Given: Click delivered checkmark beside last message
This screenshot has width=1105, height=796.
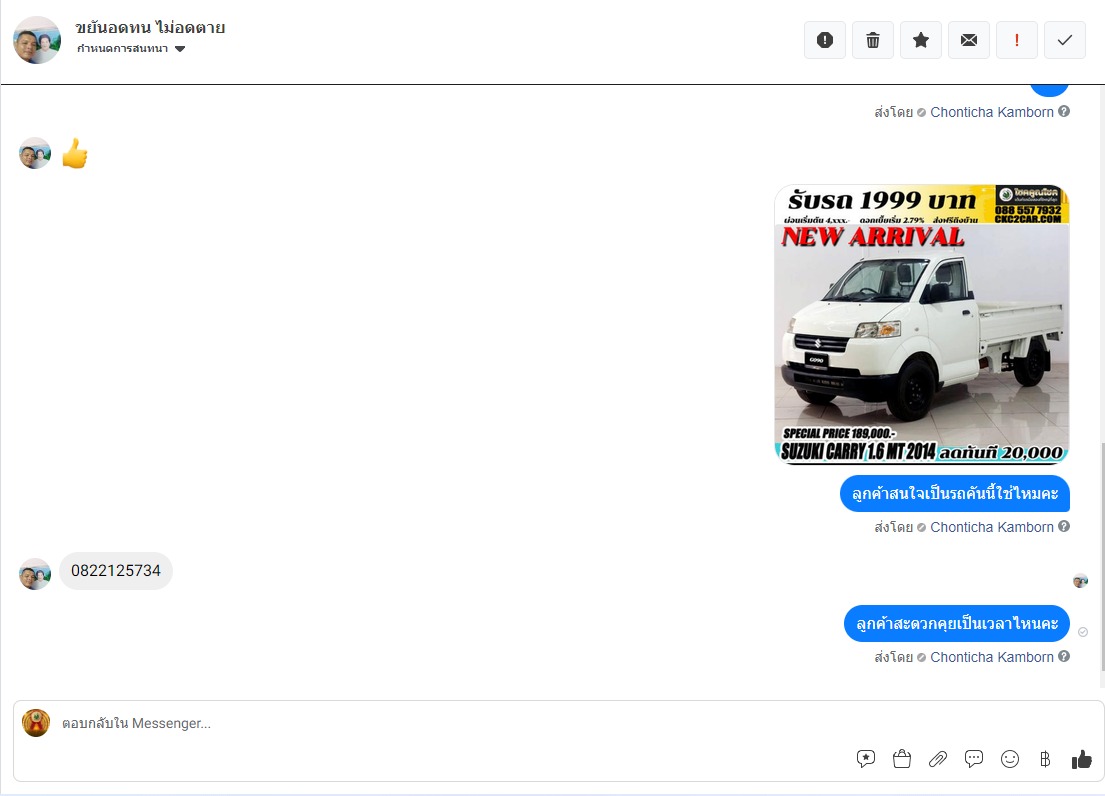Looking at the screenshot, I should [1082, 632].
